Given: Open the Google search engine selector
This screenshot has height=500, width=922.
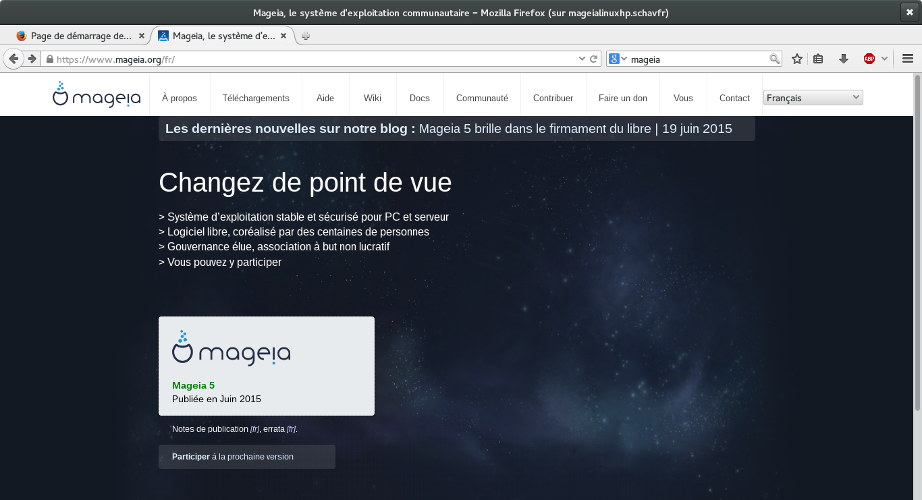Looking at the screenshot, I should (x=617, y=59).
